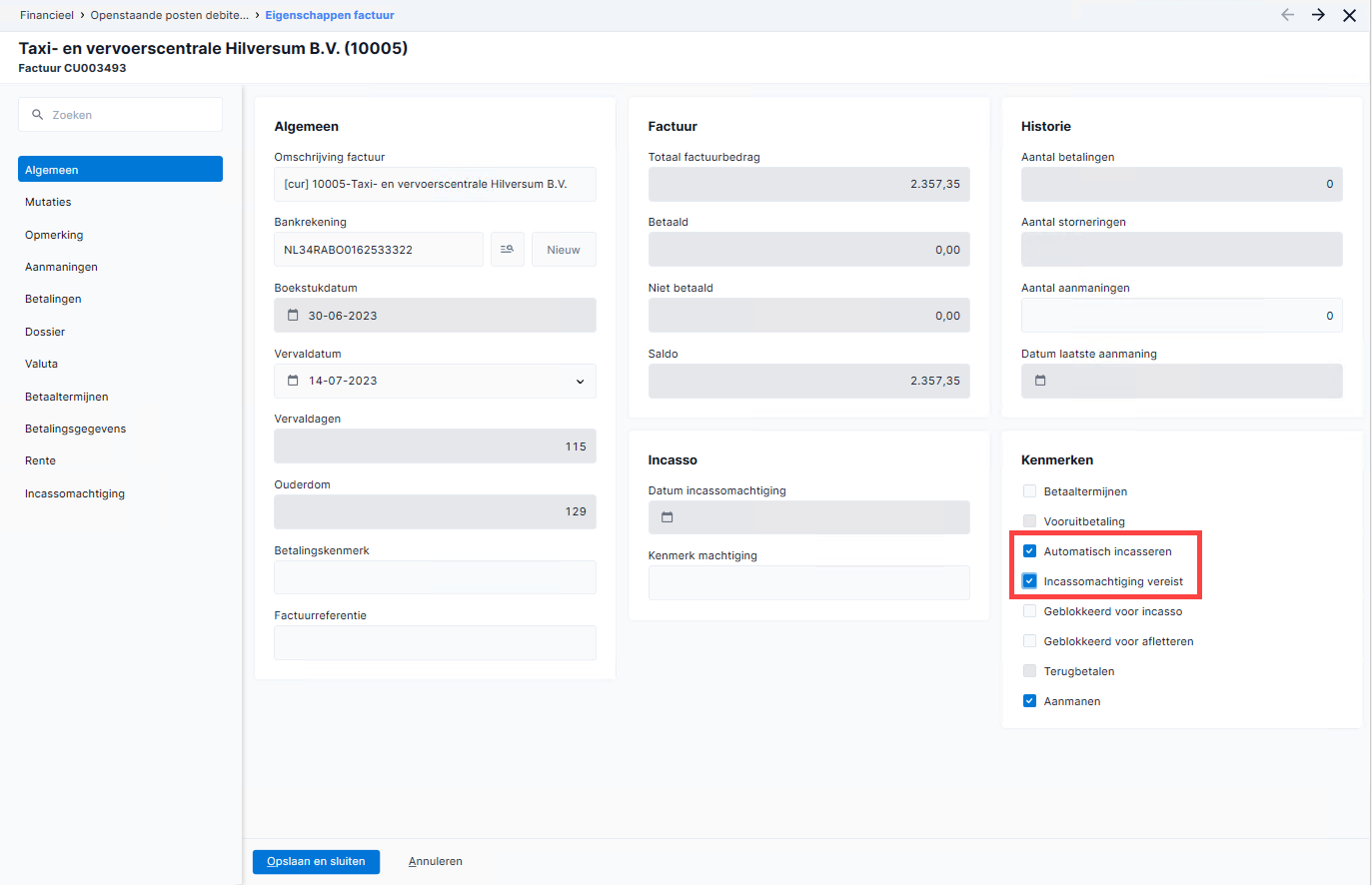Uncheck Automatisch incasseren checkbox
Screen dimensions: 1372x885
(1029, 551)
